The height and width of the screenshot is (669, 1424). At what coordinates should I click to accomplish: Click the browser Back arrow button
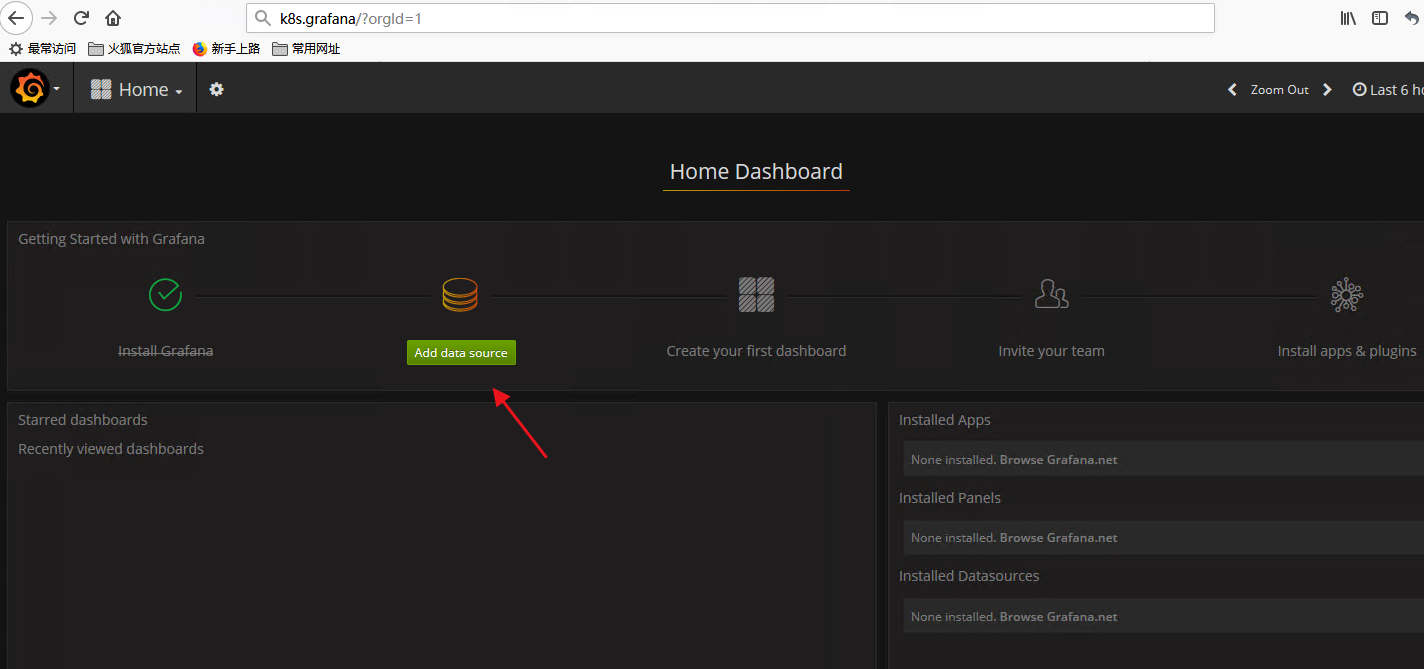[x=16, y=18]
